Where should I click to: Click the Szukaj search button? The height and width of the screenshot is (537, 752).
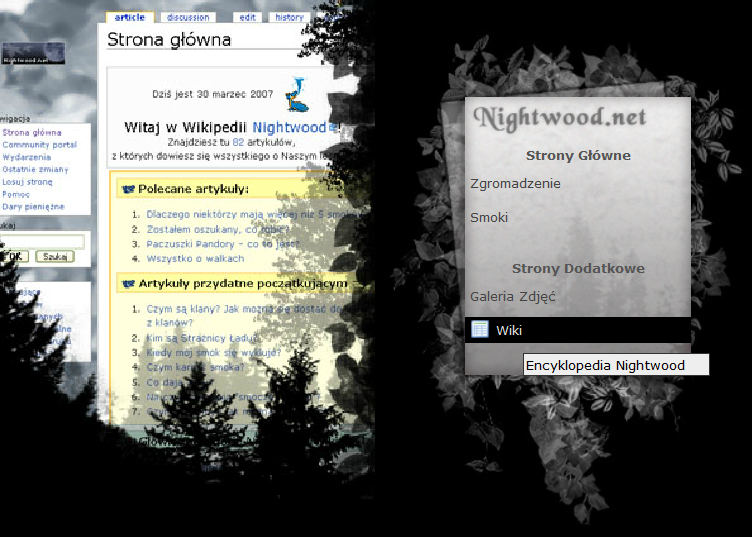tap(55, 257)
